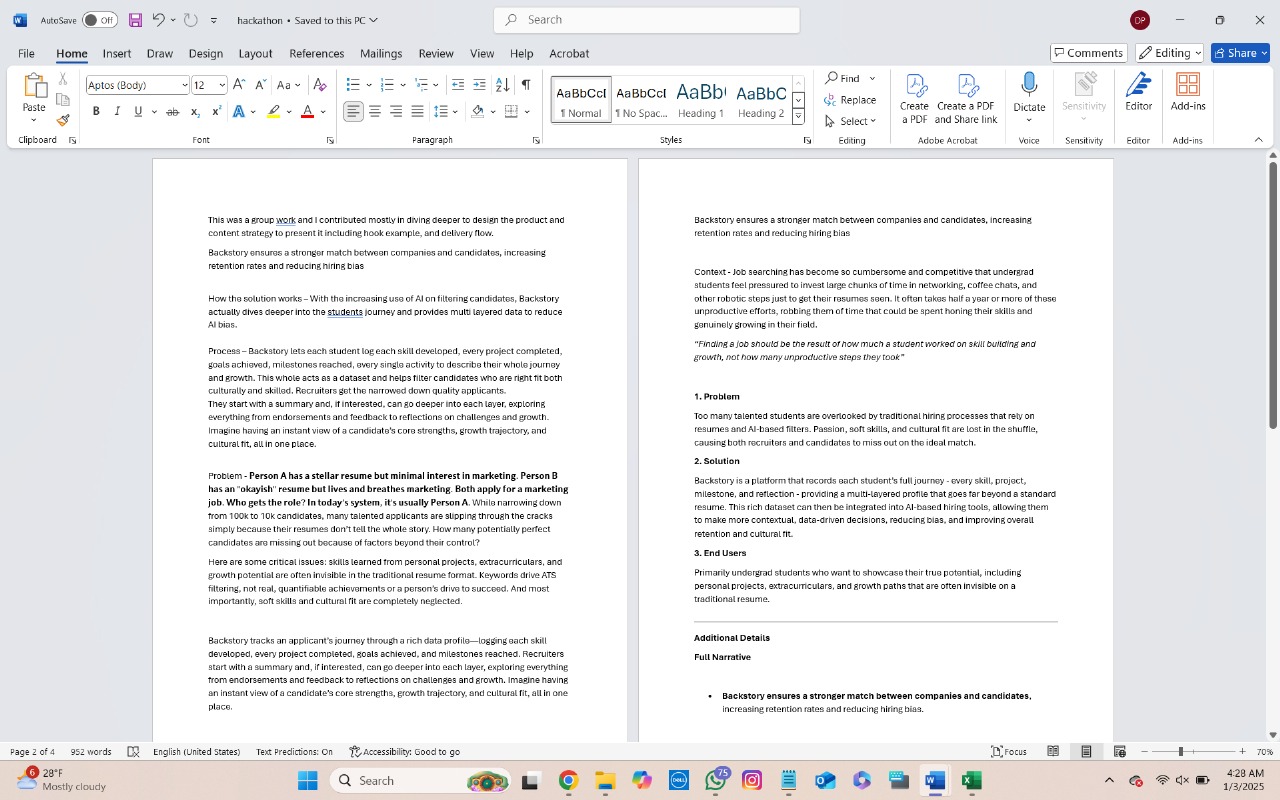Open the Insert ribbon tab
The image size is (1280, 800).
click(117, 54)
